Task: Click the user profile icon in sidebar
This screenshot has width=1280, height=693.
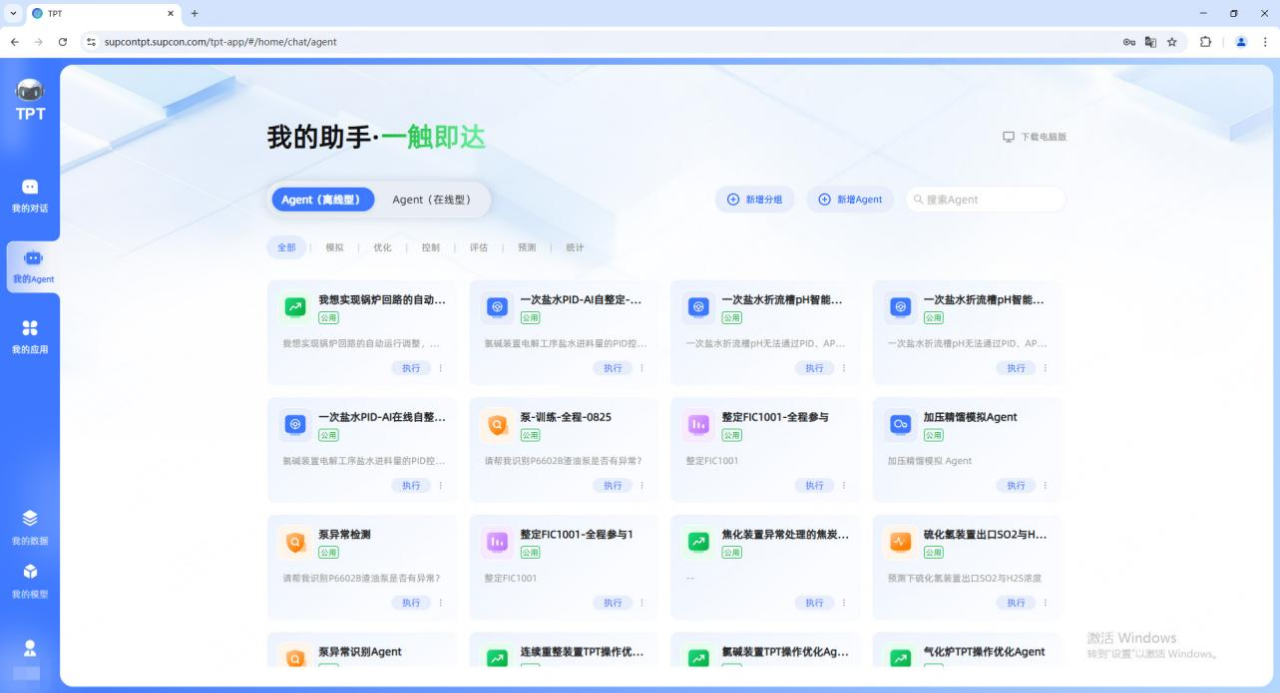Action: click(x=30, y=648)
